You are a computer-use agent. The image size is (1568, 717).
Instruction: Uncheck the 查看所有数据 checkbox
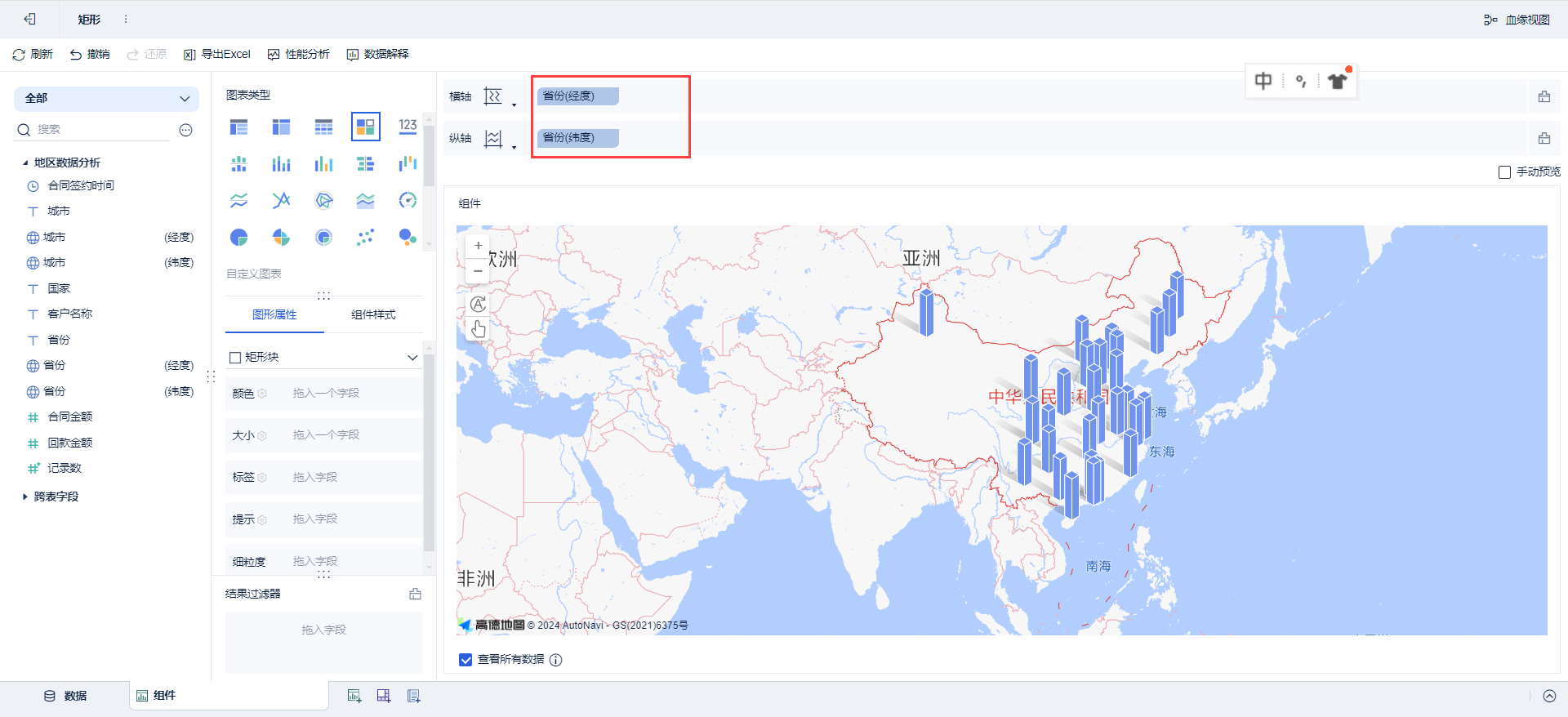click(x=465, y=660)
